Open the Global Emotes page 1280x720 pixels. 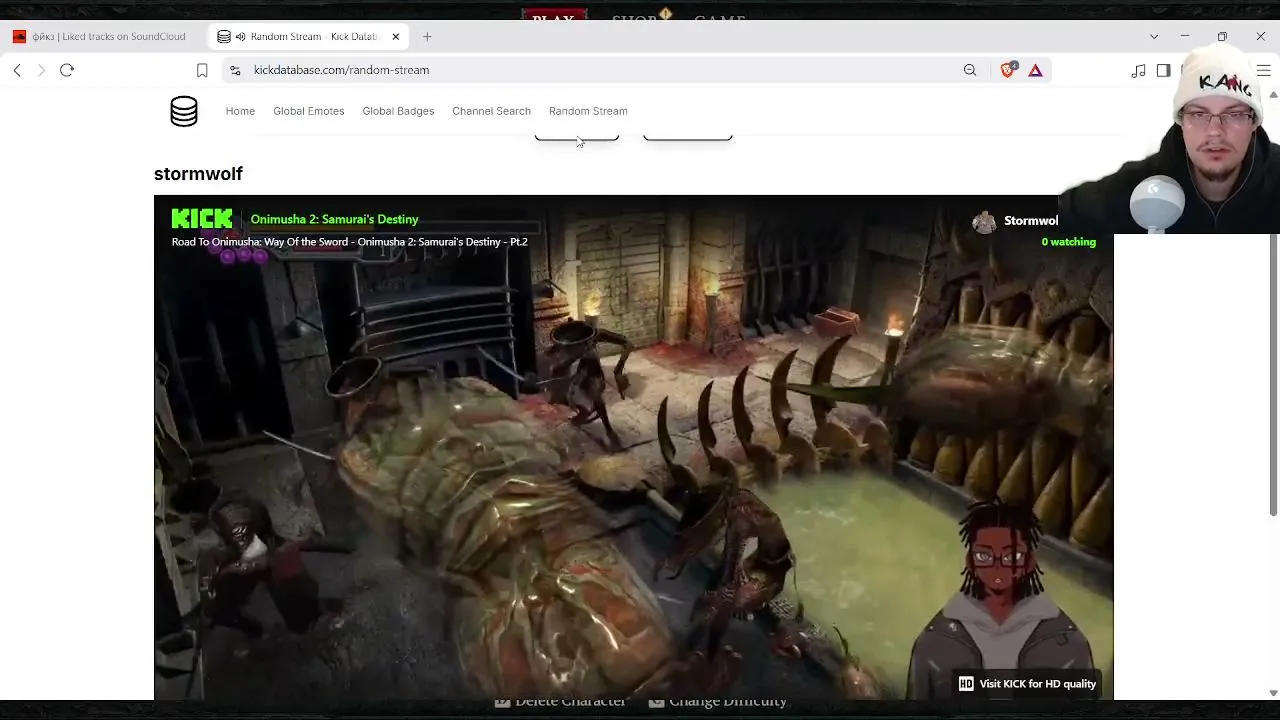point(309,111)
